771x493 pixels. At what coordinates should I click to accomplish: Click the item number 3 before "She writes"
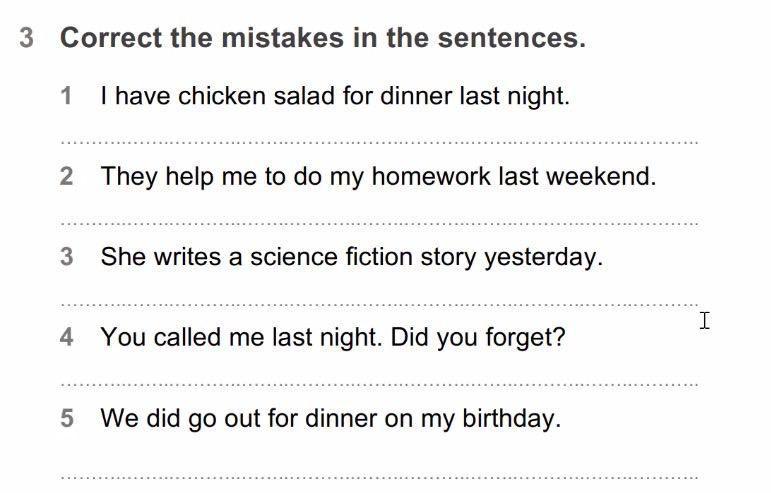click(x=67, y=257)
